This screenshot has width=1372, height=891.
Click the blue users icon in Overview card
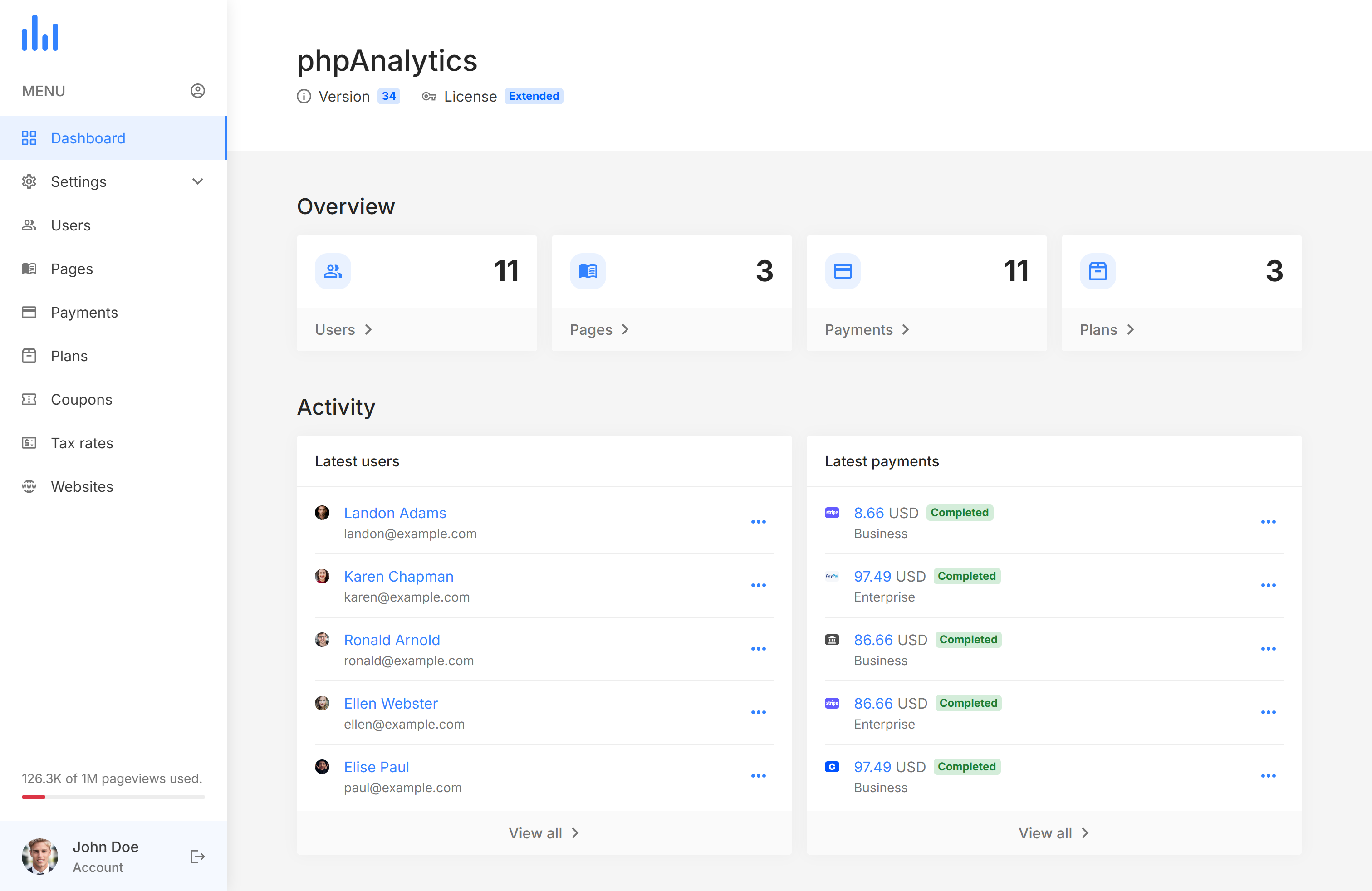click(x=333, y=271)
